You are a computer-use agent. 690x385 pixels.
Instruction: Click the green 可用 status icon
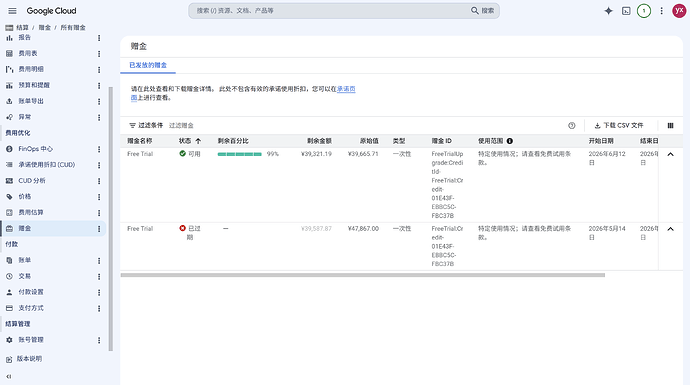182,154
